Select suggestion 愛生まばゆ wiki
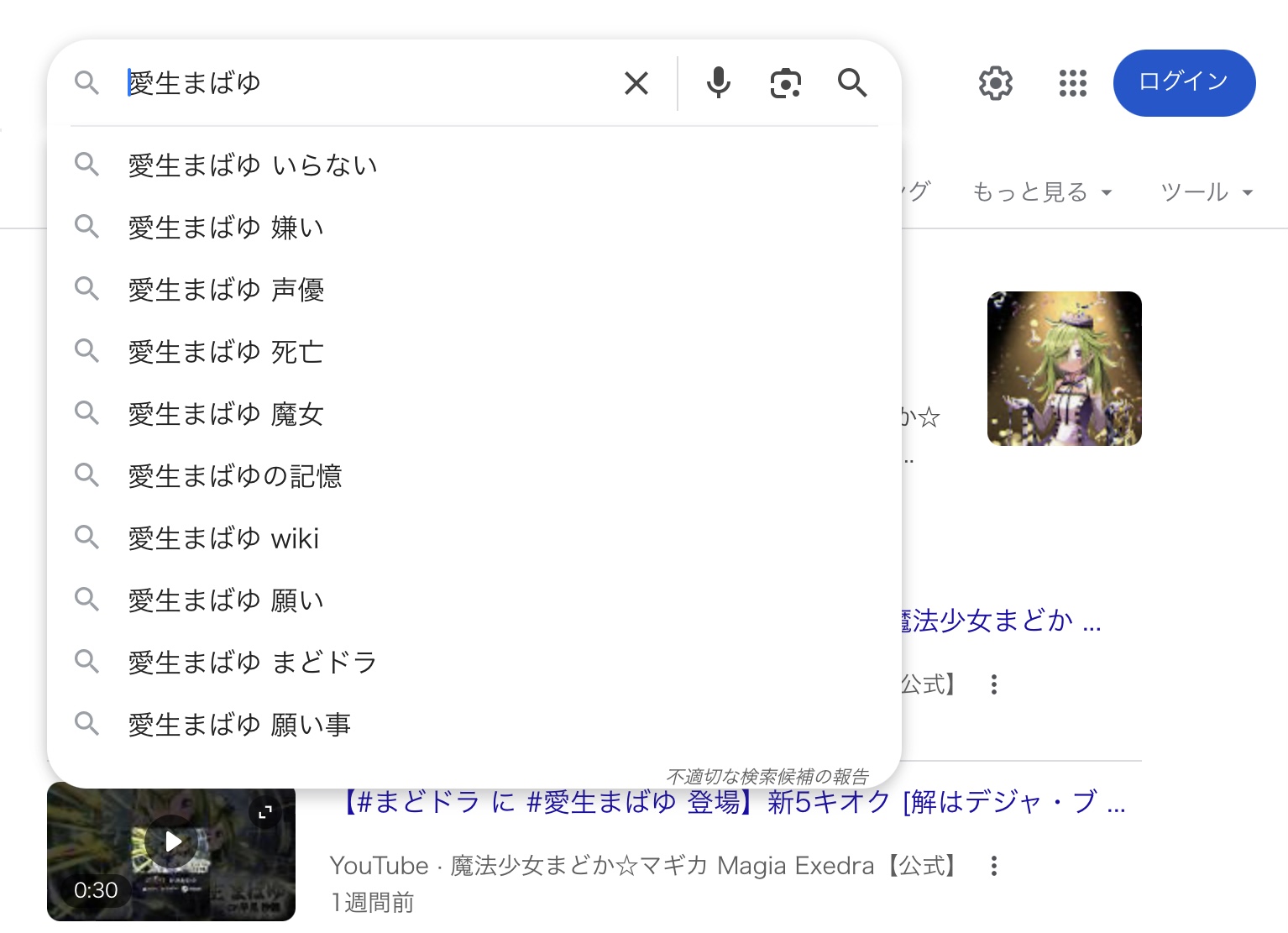This screenshot has height=933, width=1288. [x=223, y=538]
